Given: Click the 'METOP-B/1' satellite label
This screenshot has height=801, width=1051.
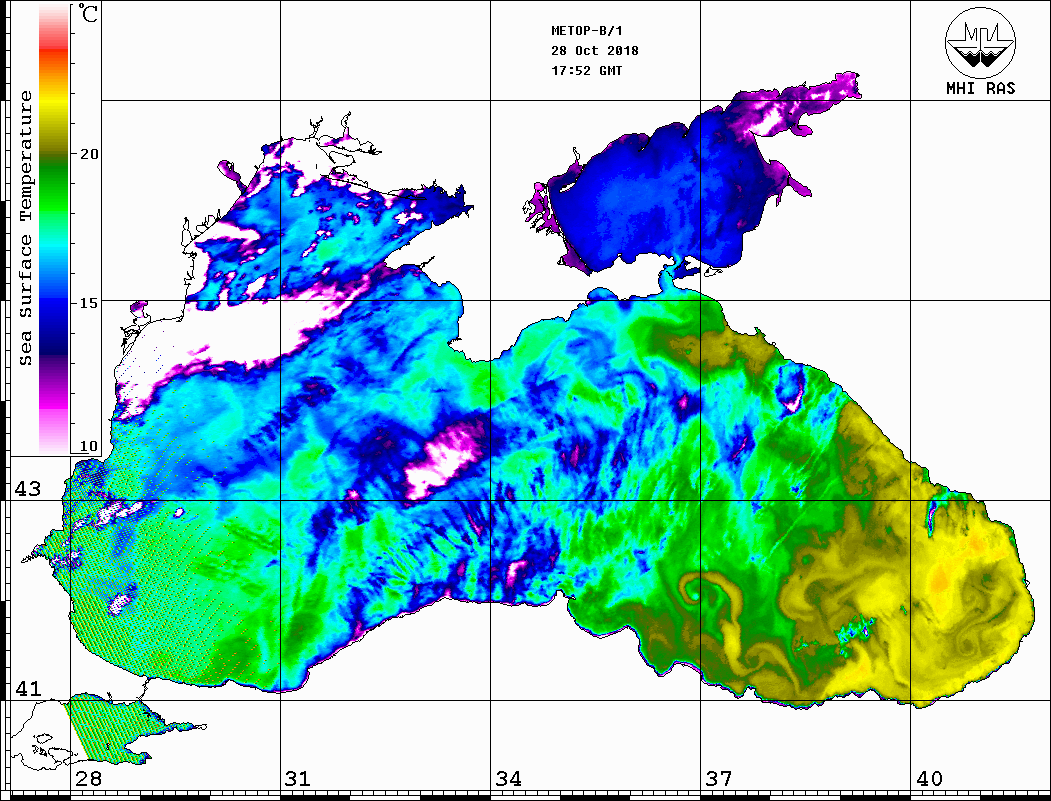Looking at the screenshot, I should point(586,31).
